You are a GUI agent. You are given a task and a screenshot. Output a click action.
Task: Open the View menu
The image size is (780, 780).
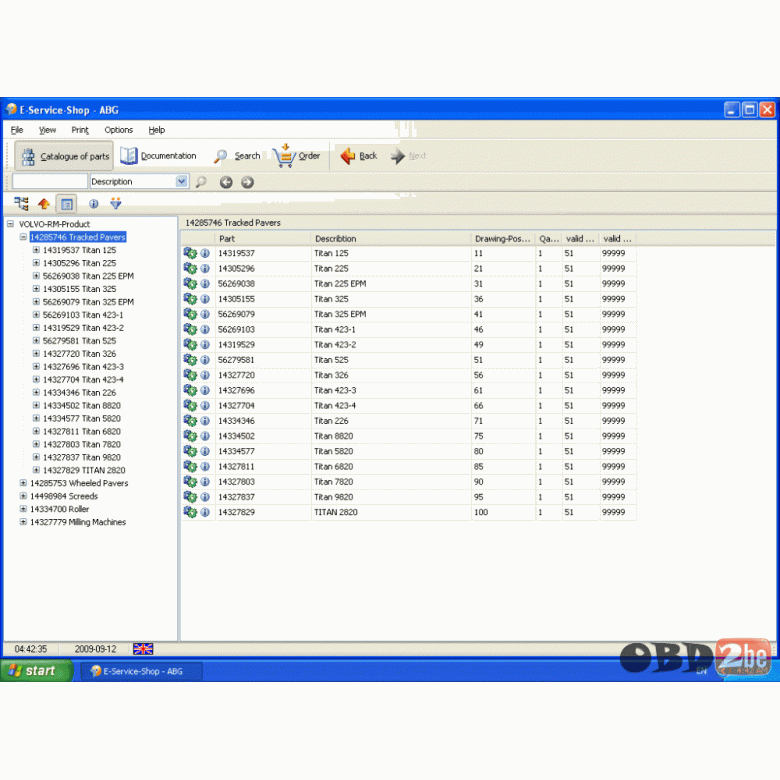click(x=47, y=130)
